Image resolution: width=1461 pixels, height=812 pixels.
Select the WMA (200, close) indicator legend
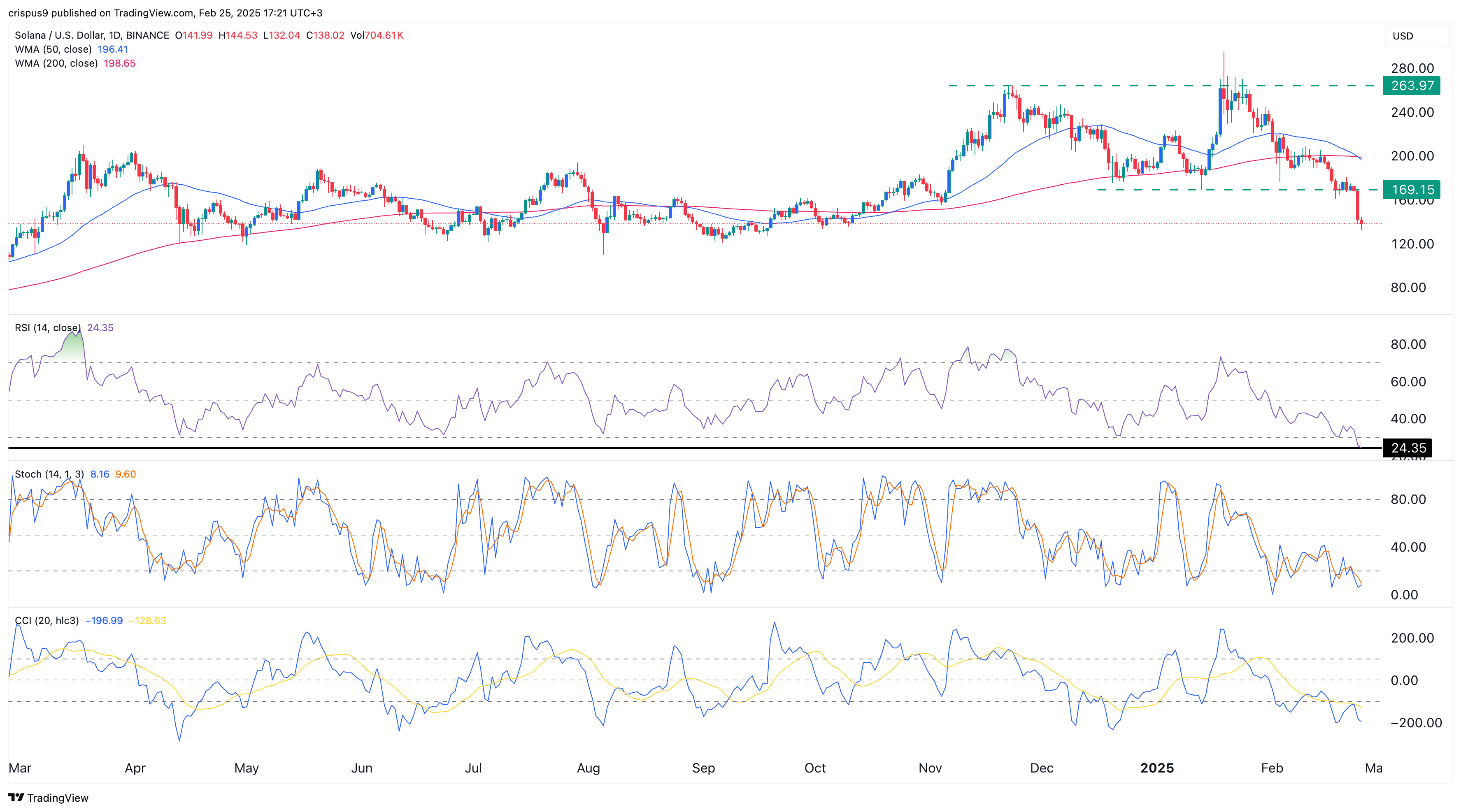click(x=56, y=63)
